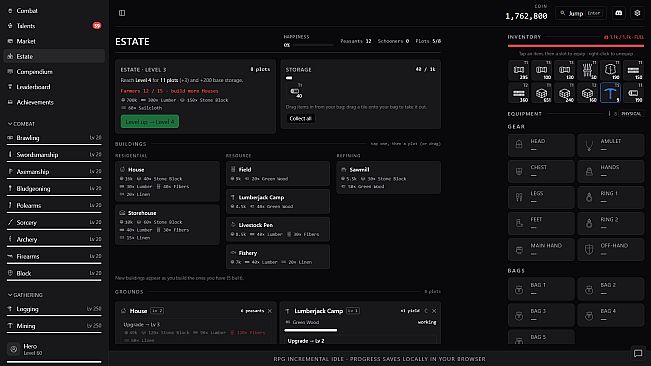Open the chat bubble icon
This screenshot has height=366, width=651.
638,353
